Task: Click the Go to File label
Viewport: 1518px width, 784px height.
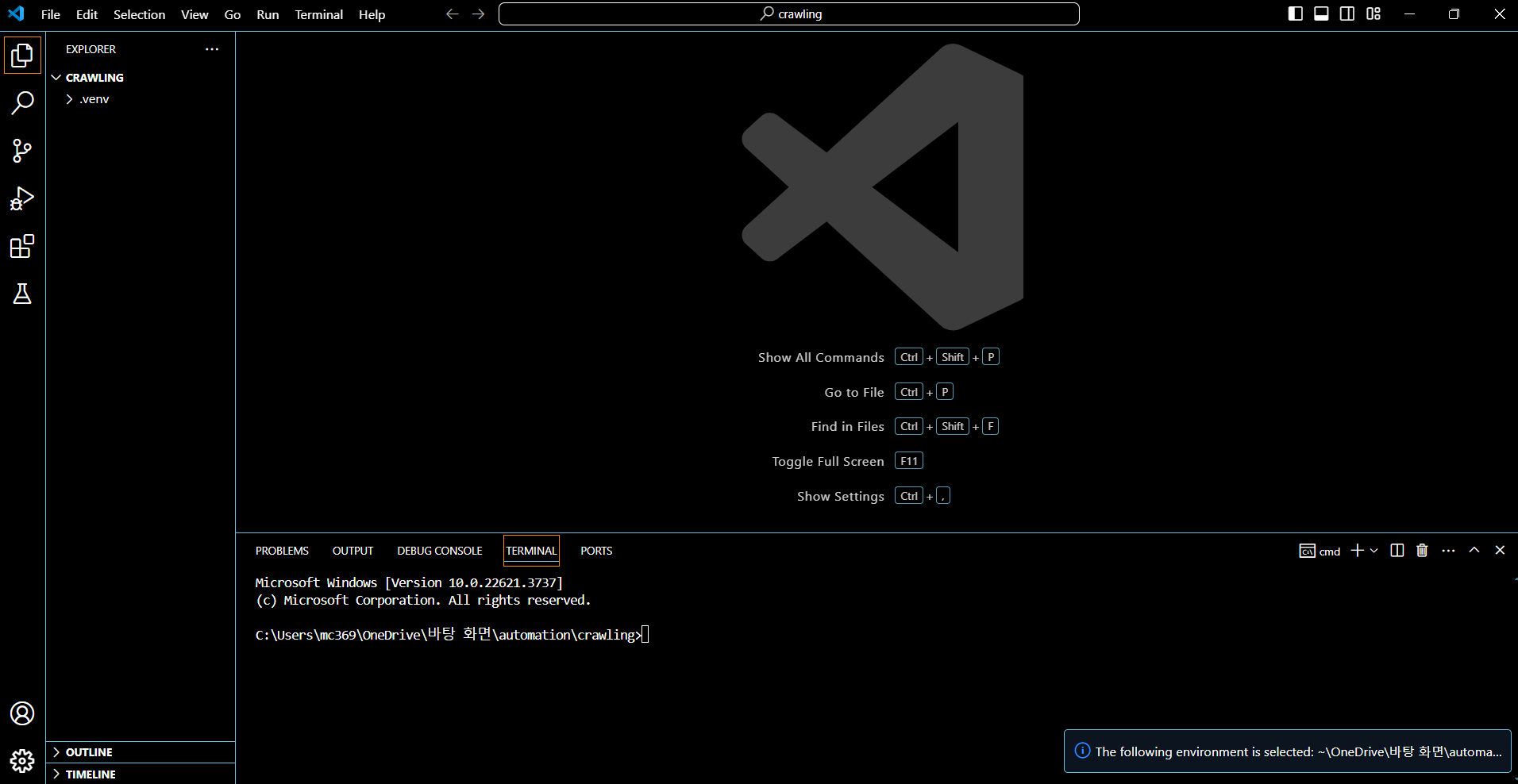Action: point(854,392)
